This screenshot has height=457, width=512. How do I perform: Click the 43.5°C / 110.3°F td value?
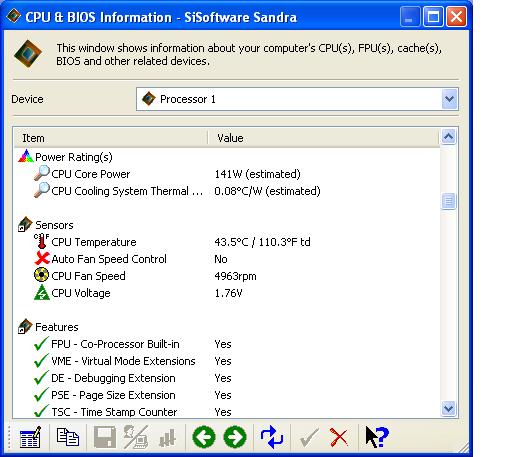point(262,242)
